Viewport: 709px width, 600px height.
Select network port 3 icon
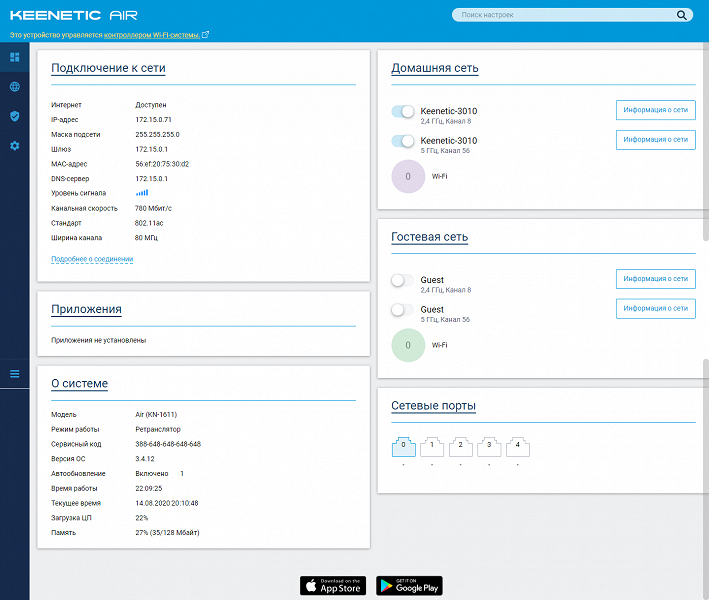pyautogui.click(x=489, y=447)
